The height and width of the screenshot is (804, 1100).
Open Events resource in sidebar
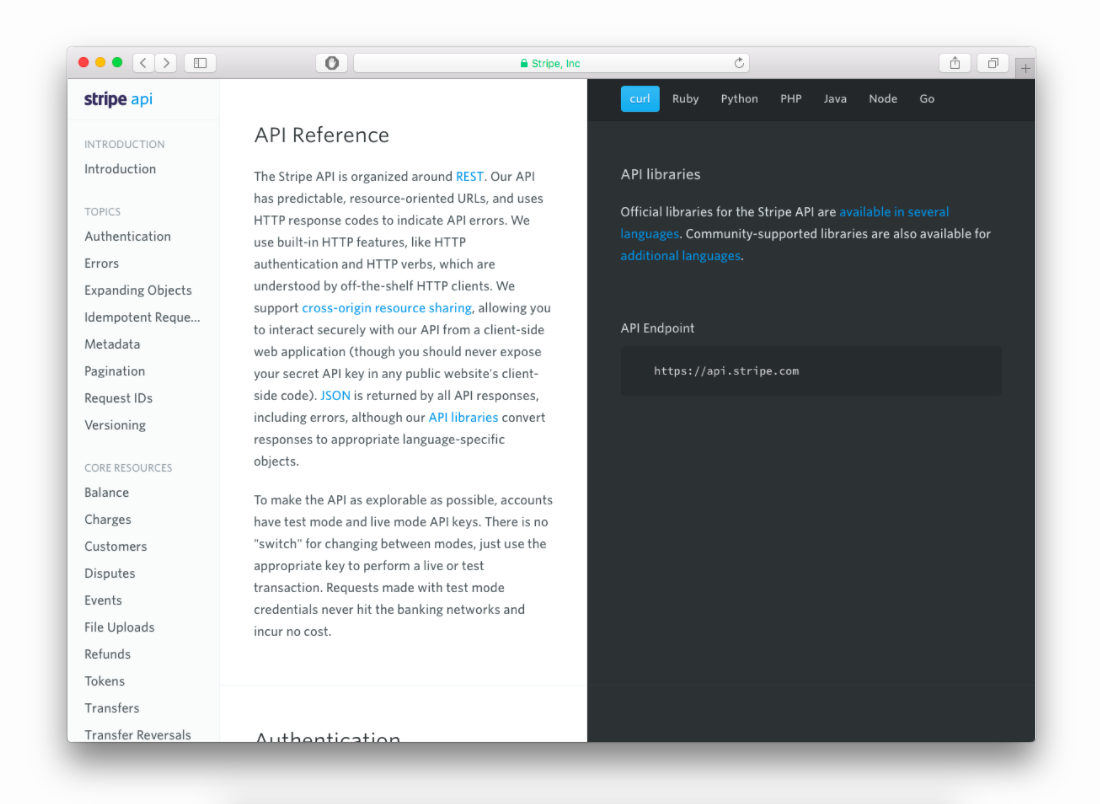[103, 601]
